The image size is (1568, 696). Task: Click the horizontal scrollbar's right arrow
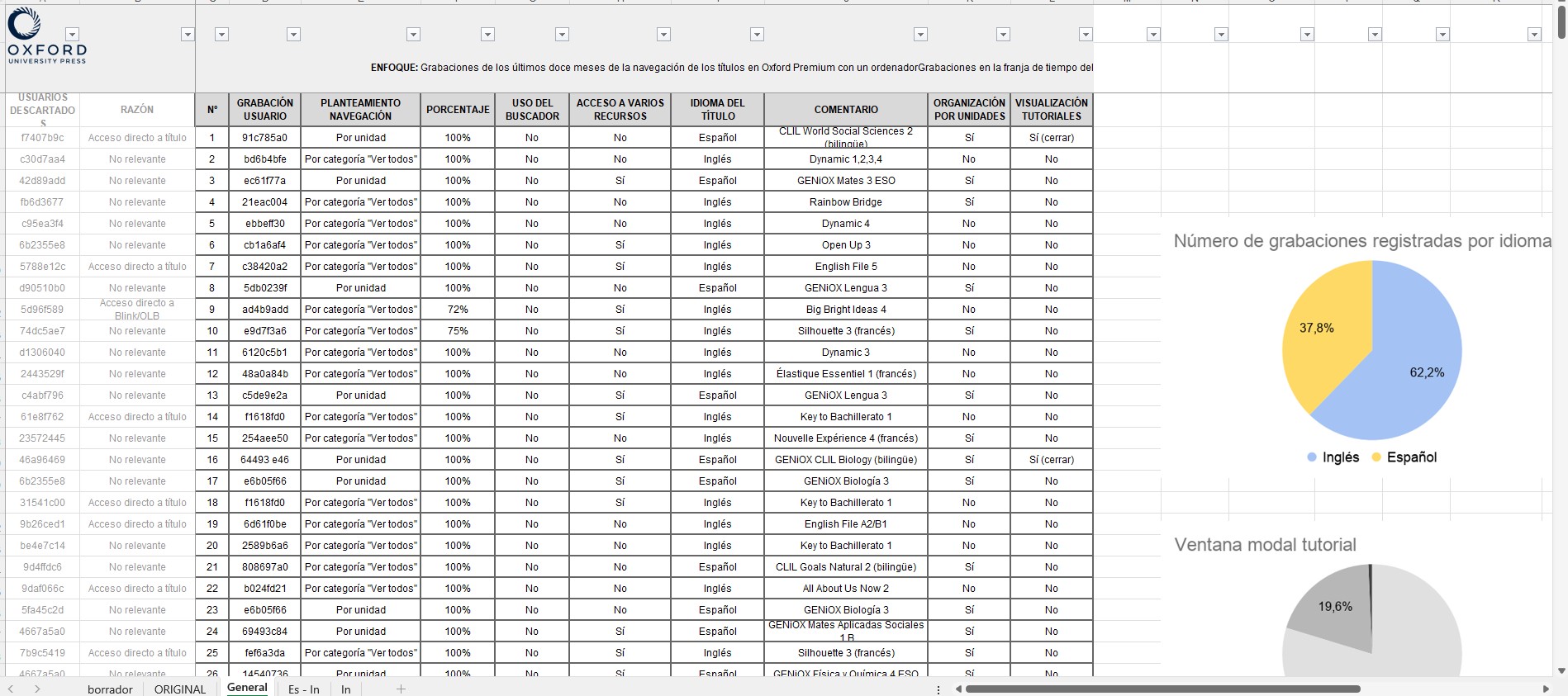(1547, 689)
